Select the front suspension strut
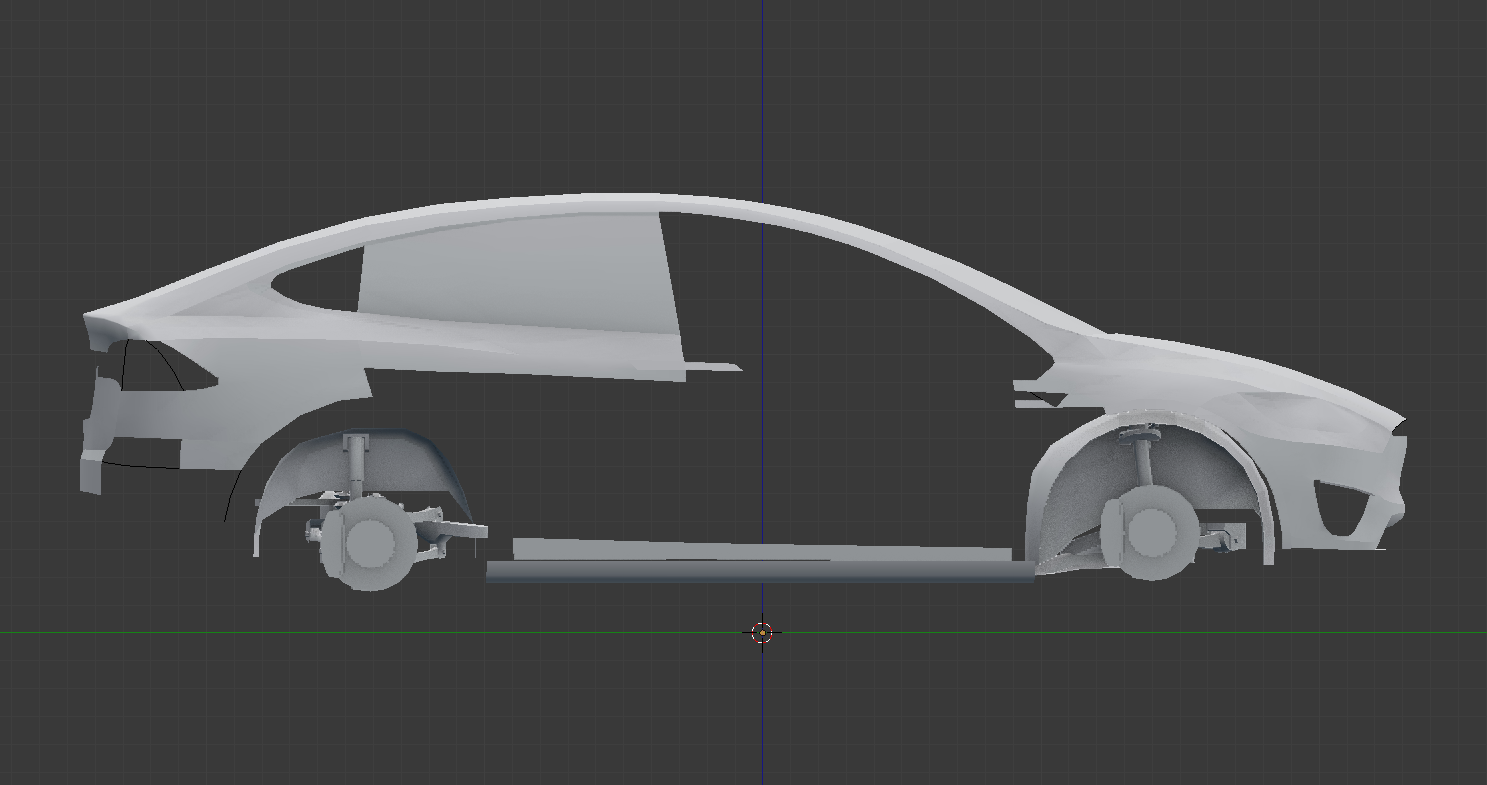The width and height of the screenshot is (1487, 785). [1144, 461]
